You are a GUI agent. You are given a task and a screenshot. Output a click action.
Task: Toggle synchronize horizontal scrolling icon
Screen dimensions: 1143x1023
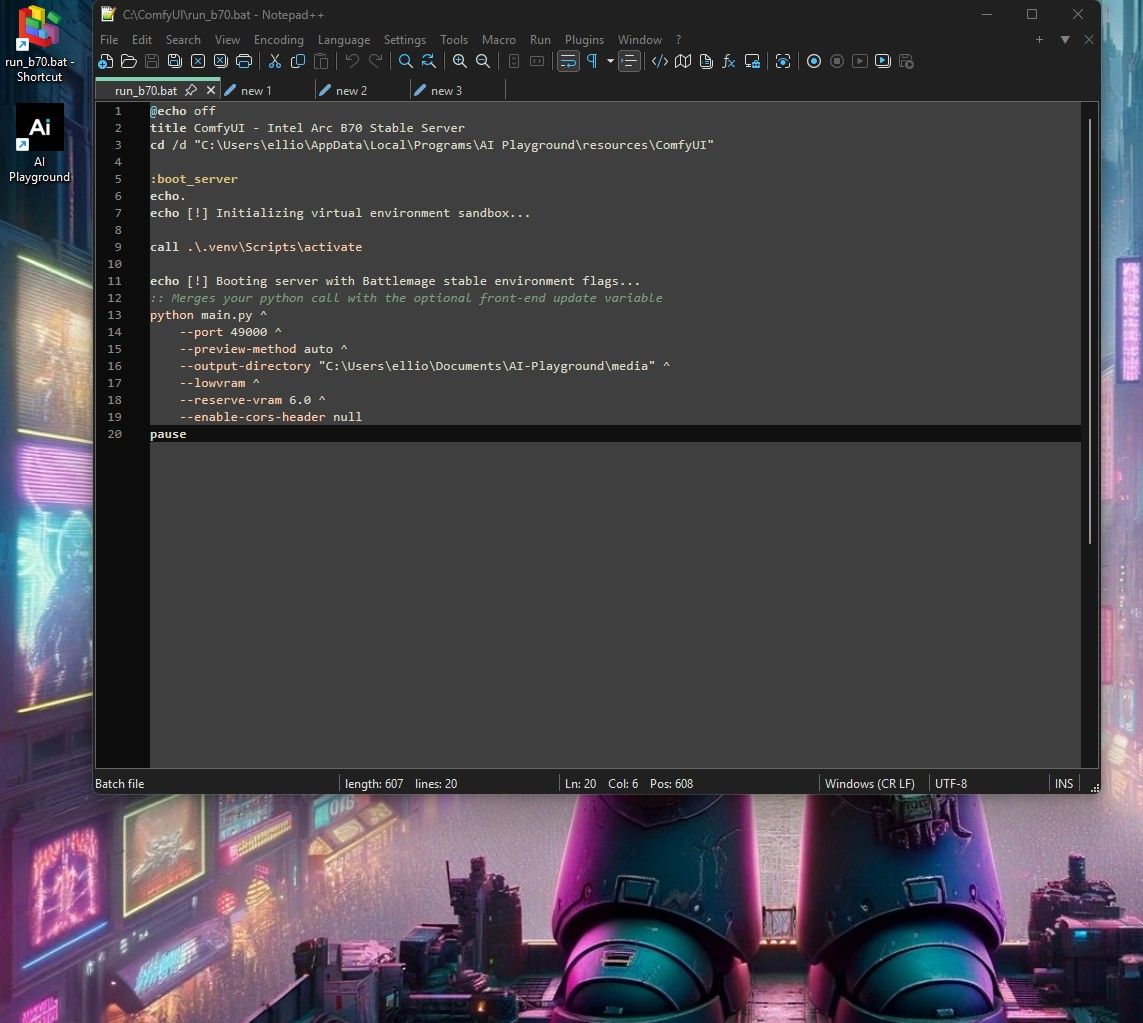(537, 61)
